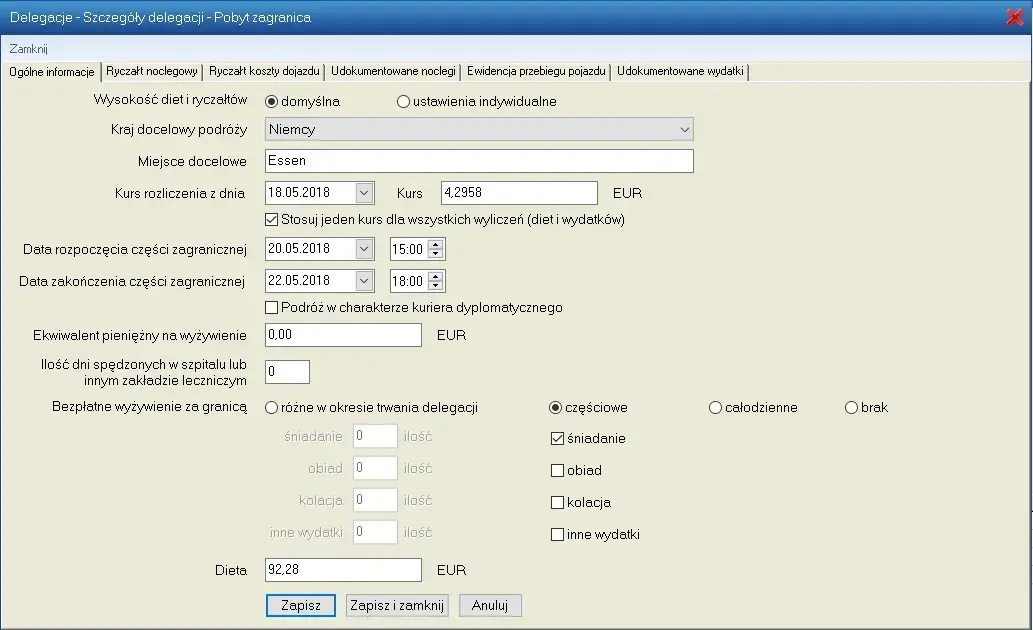Click the Zamknij menu item

click(x=29, y=48)
